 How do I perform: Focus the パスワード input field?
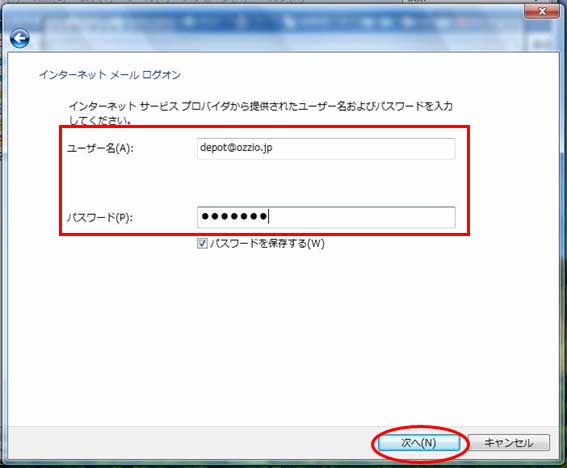[x=326, y=217]
